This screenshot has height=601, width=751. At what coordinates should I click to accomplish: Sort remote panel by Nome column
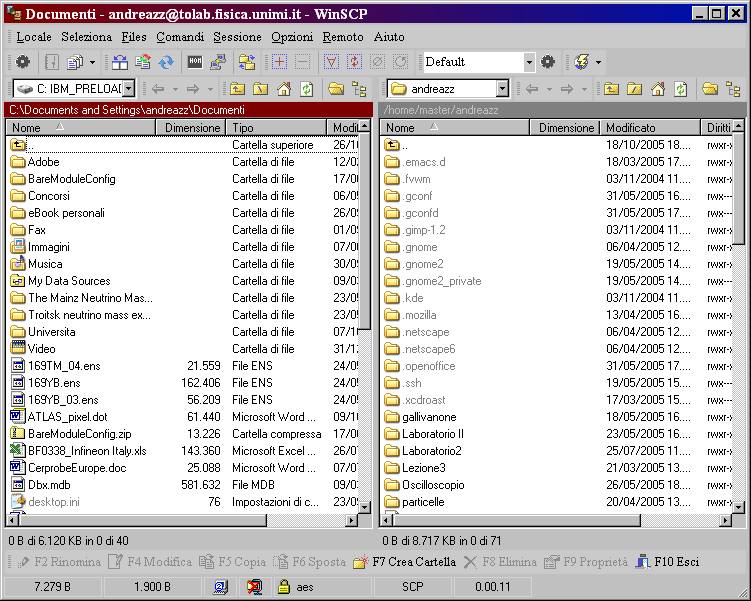point(455,127)
